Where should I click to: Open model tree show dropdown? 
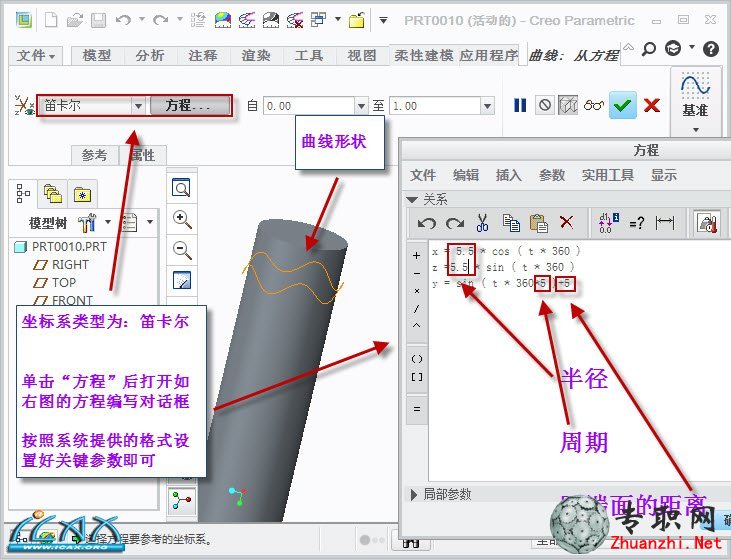[137, 222]
